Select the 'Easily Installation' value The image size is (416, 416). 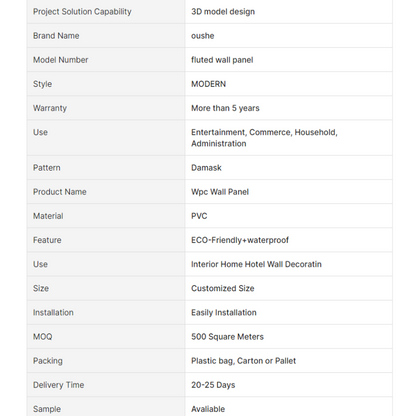coord(224,313)
